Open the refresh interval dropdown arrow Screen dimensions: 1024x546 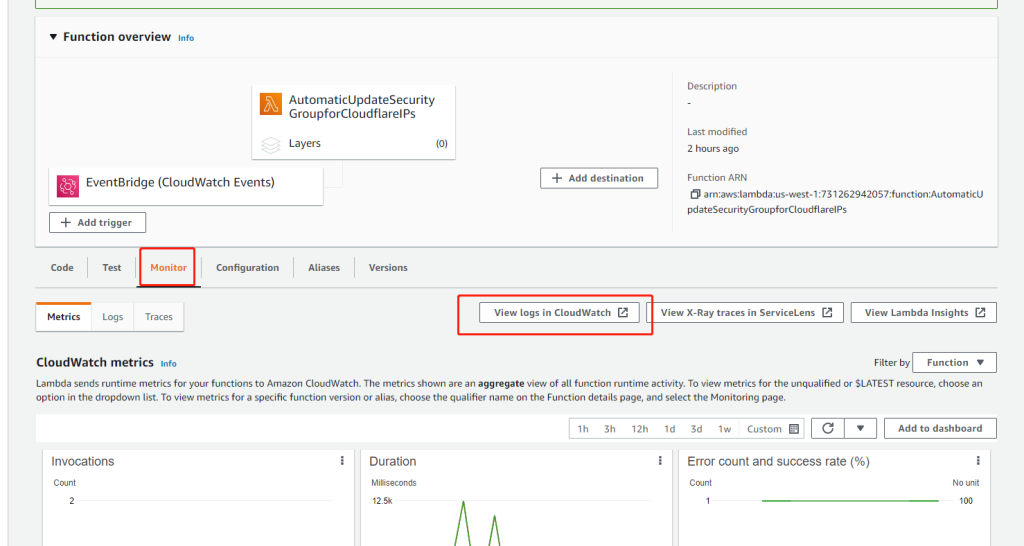coord(860,429)
